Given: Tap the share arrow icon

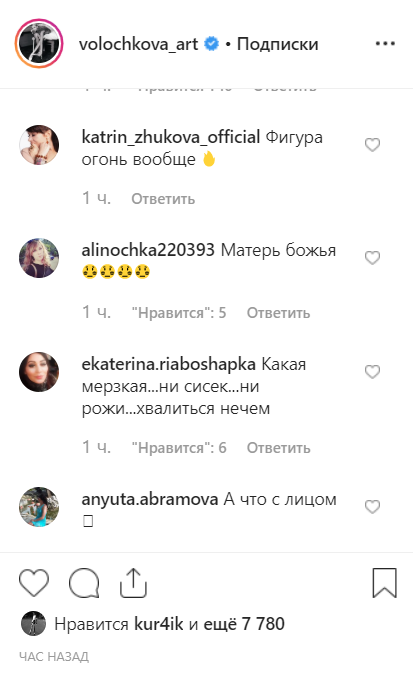Looking at the screenshot, I should coord(134,583).
